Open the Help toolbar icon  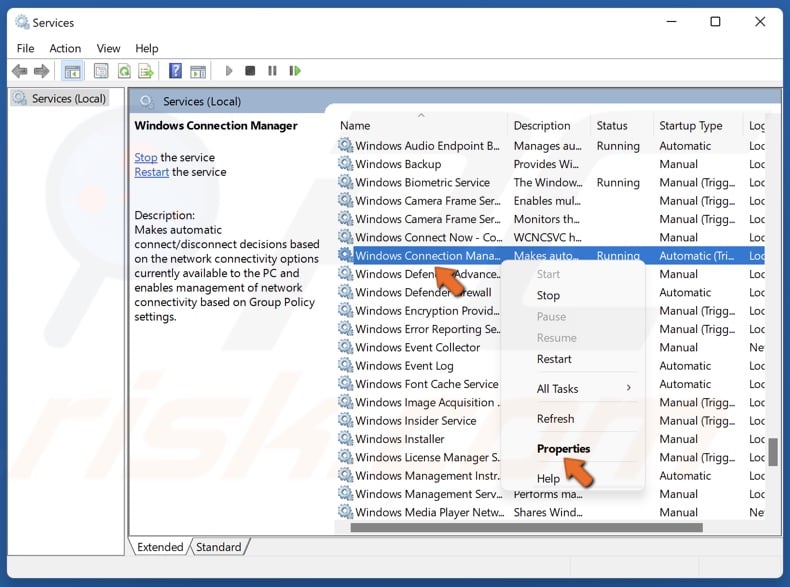tap(175, 71)
